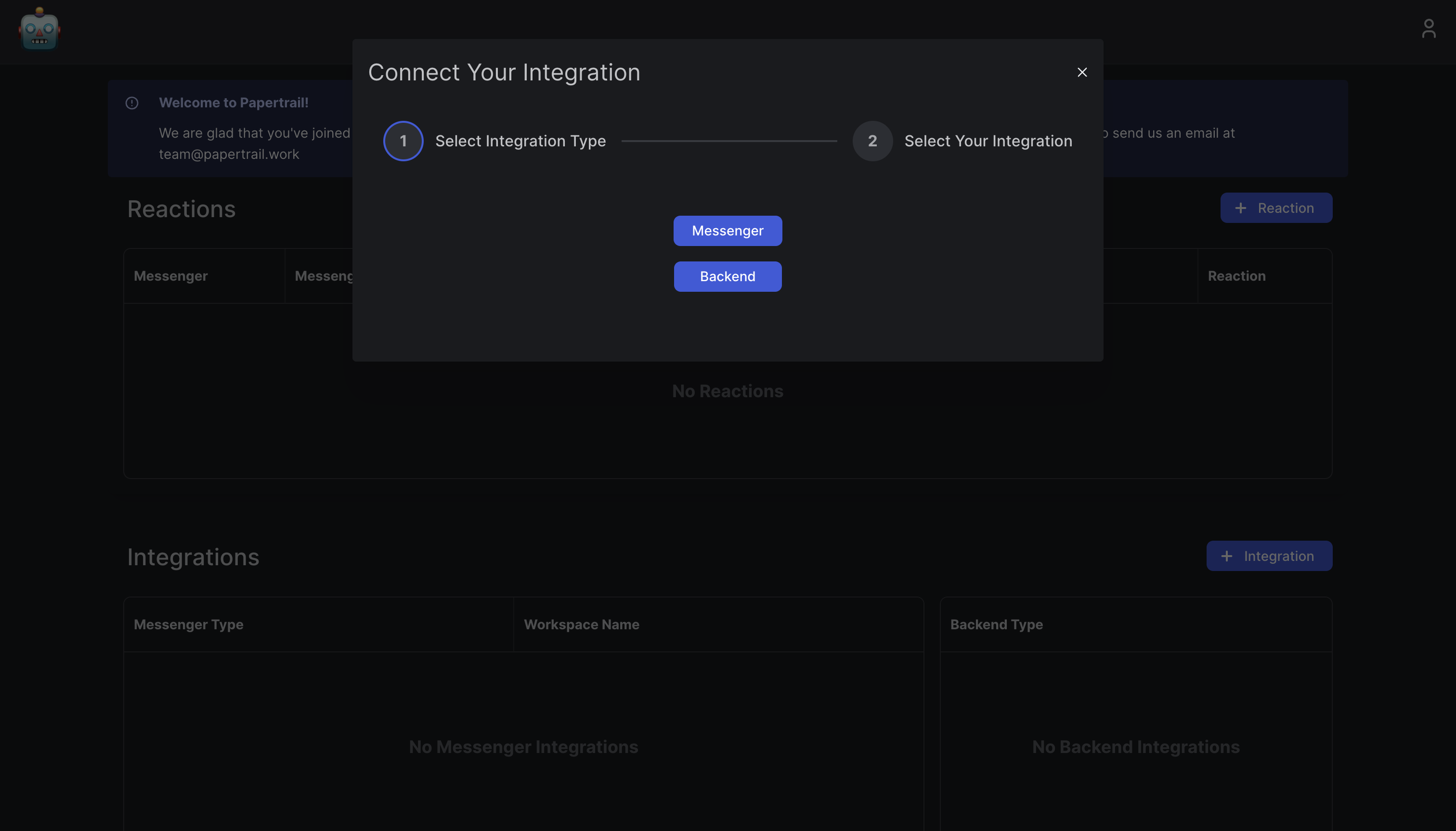Click the Messenger column header in Reactions
This screenshot has width=1456, height=831.
pyautogui.click(x=170, y=276)
